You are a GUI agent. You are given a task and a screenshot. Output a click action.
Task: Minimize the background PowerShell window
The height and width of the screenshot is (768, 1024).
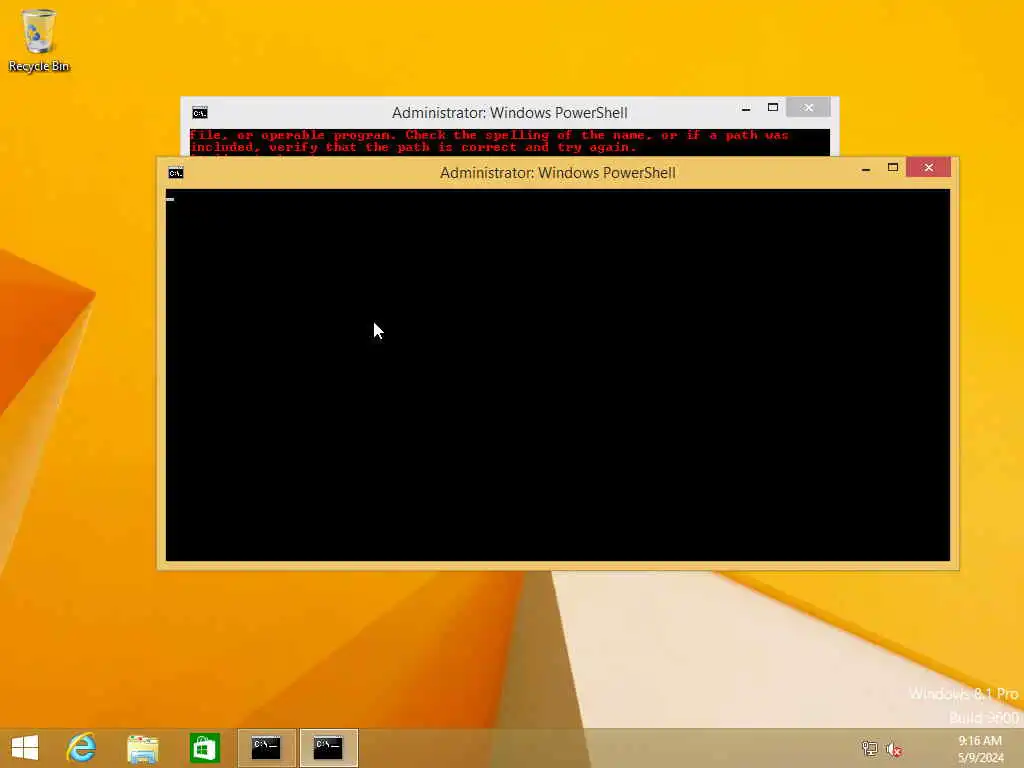coord(746,108)
